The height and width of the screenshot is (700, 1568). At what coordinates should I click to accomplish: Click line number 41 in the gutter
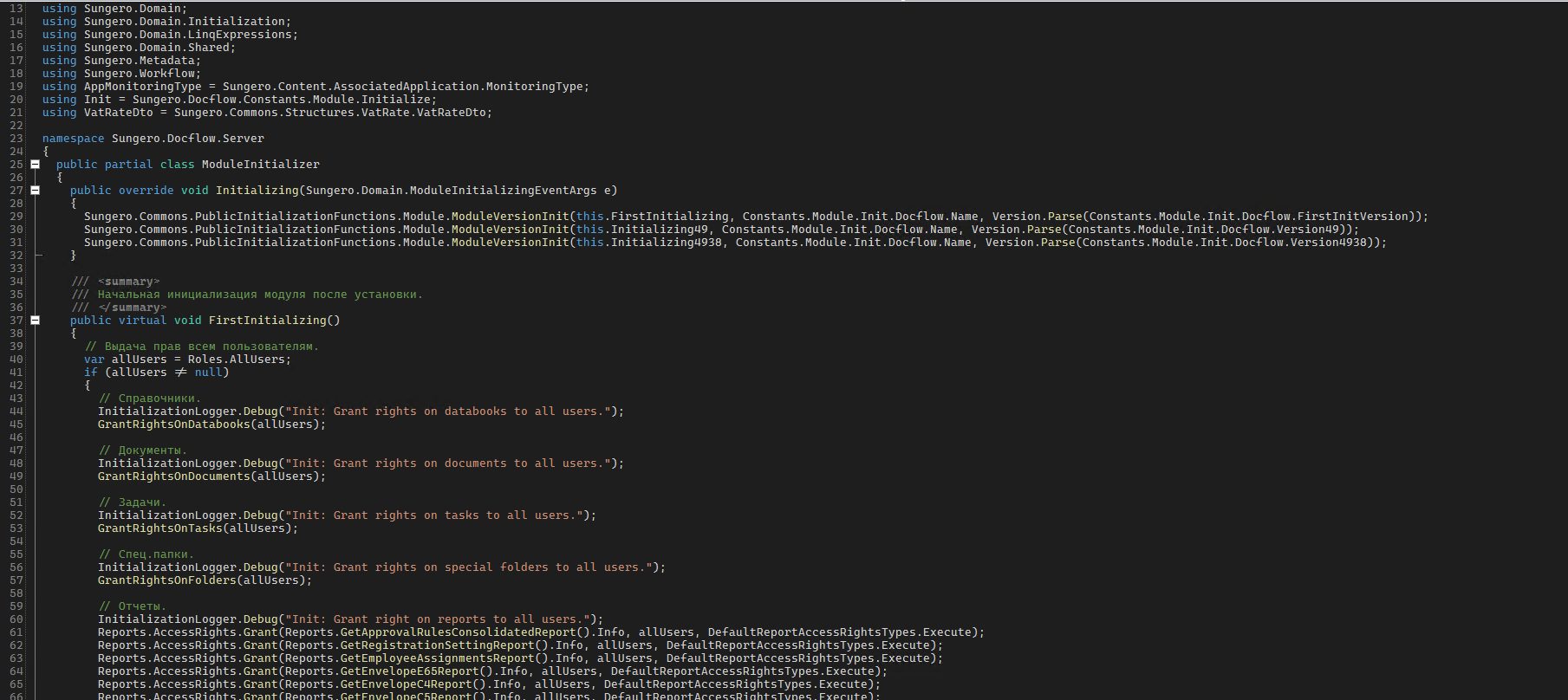pos(16,373)
